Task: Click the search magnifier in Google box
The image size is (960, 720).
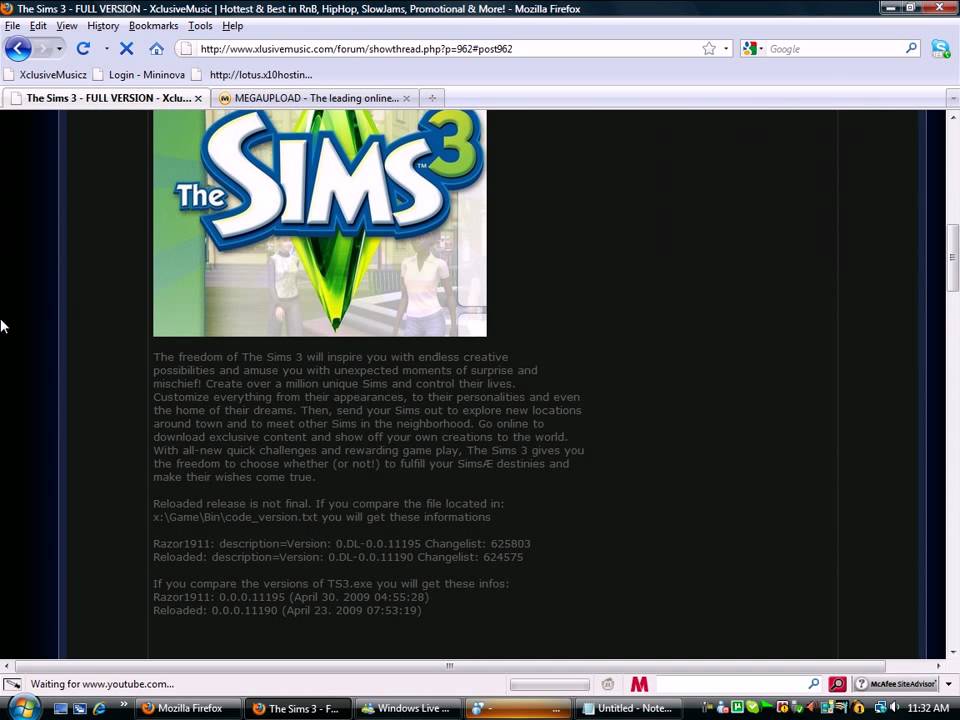Action: 911,48
